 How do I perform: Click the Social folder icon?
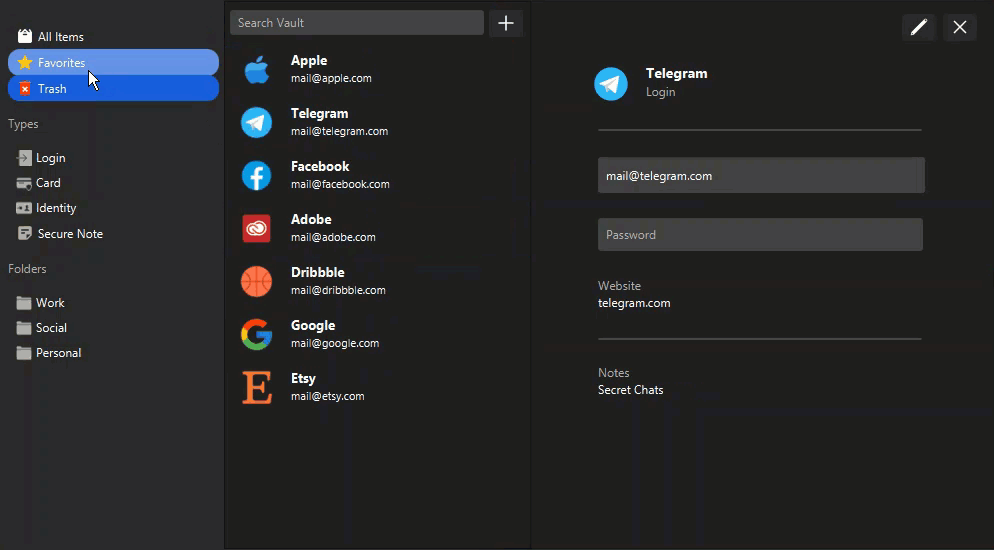tap(24, 328)
